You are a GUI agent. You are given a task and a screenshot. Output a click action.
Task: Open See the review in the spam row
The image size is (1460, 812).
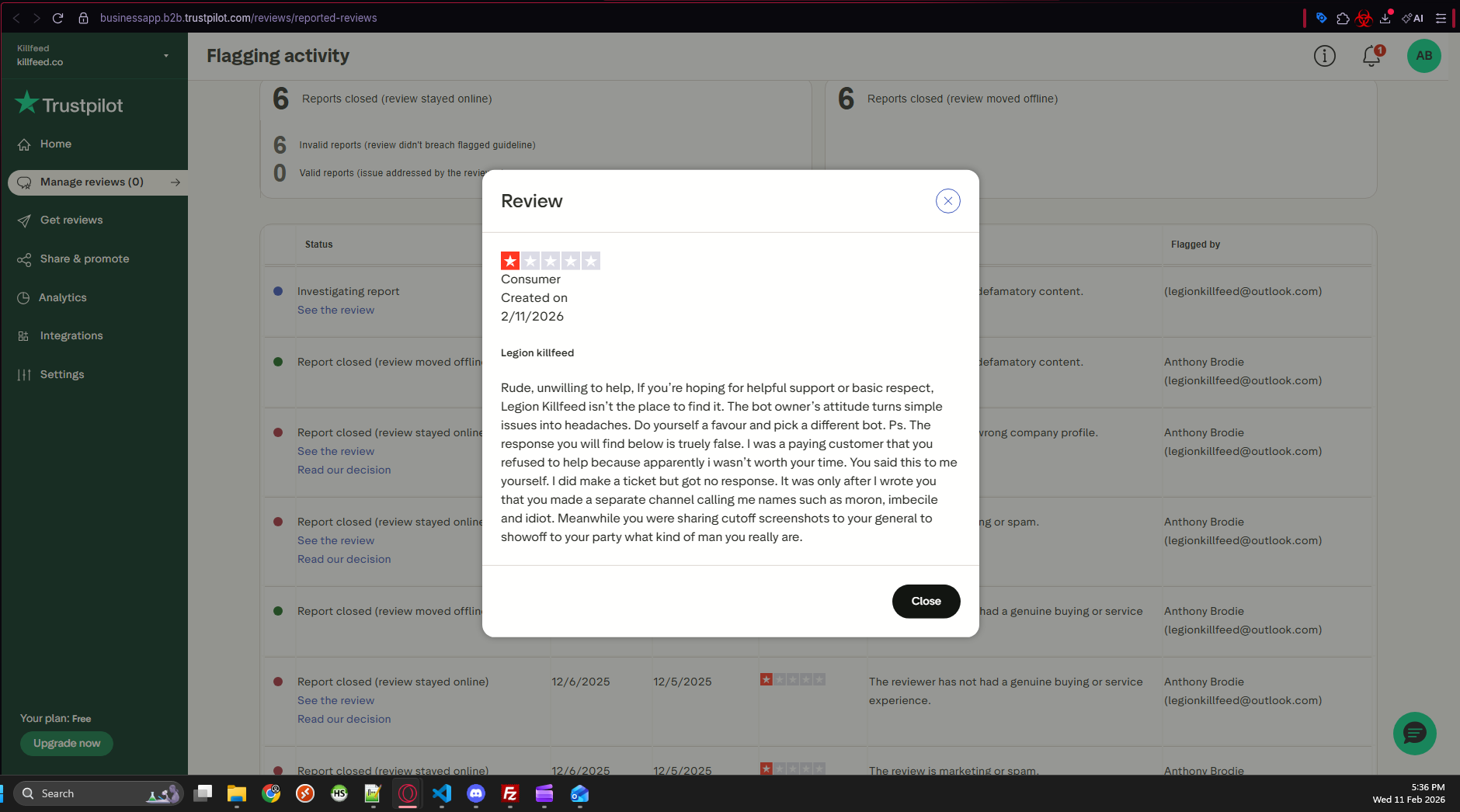tap(335, 541)
